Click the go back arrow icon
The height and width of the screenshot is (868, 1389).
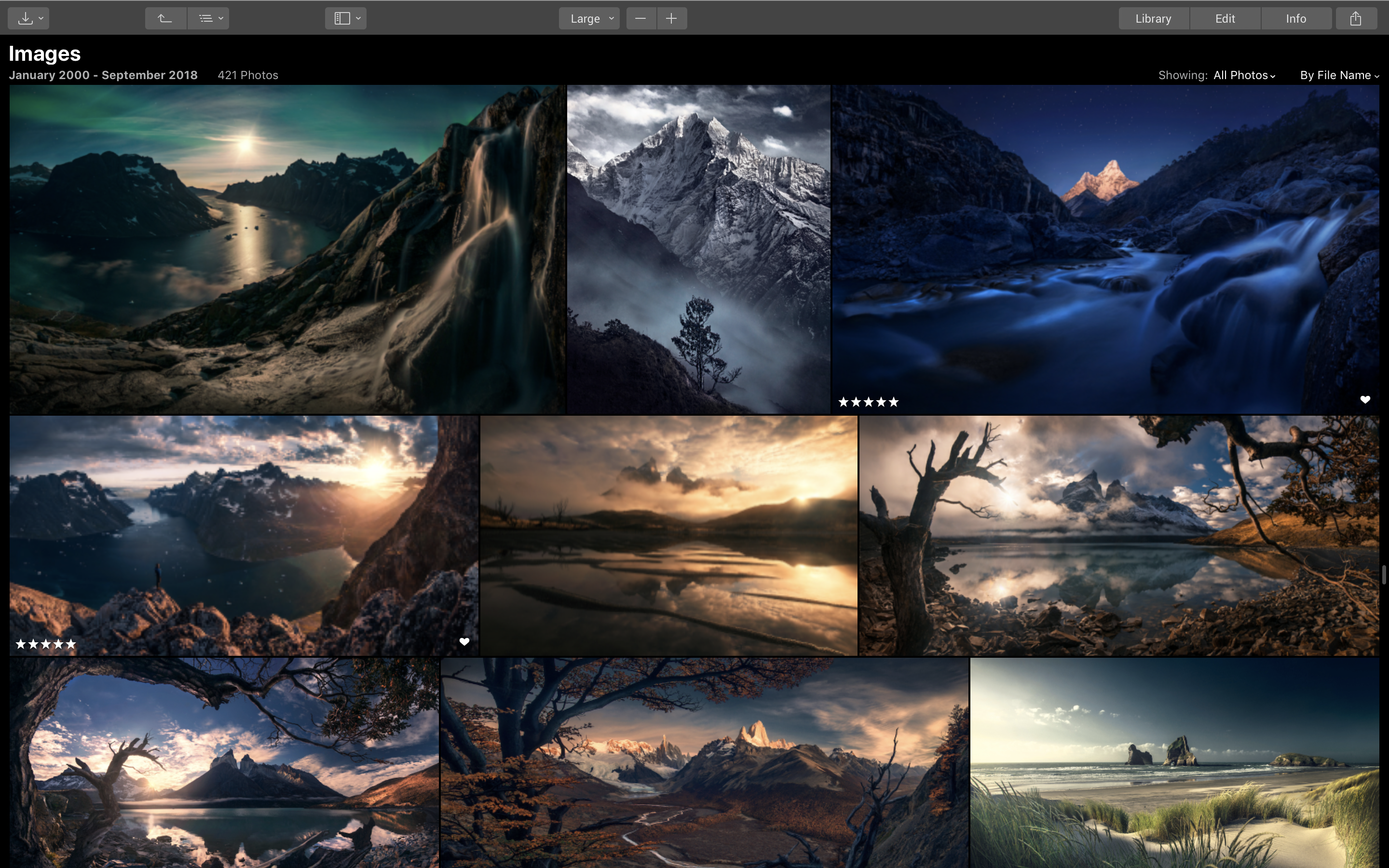click(x=165, y=18)
